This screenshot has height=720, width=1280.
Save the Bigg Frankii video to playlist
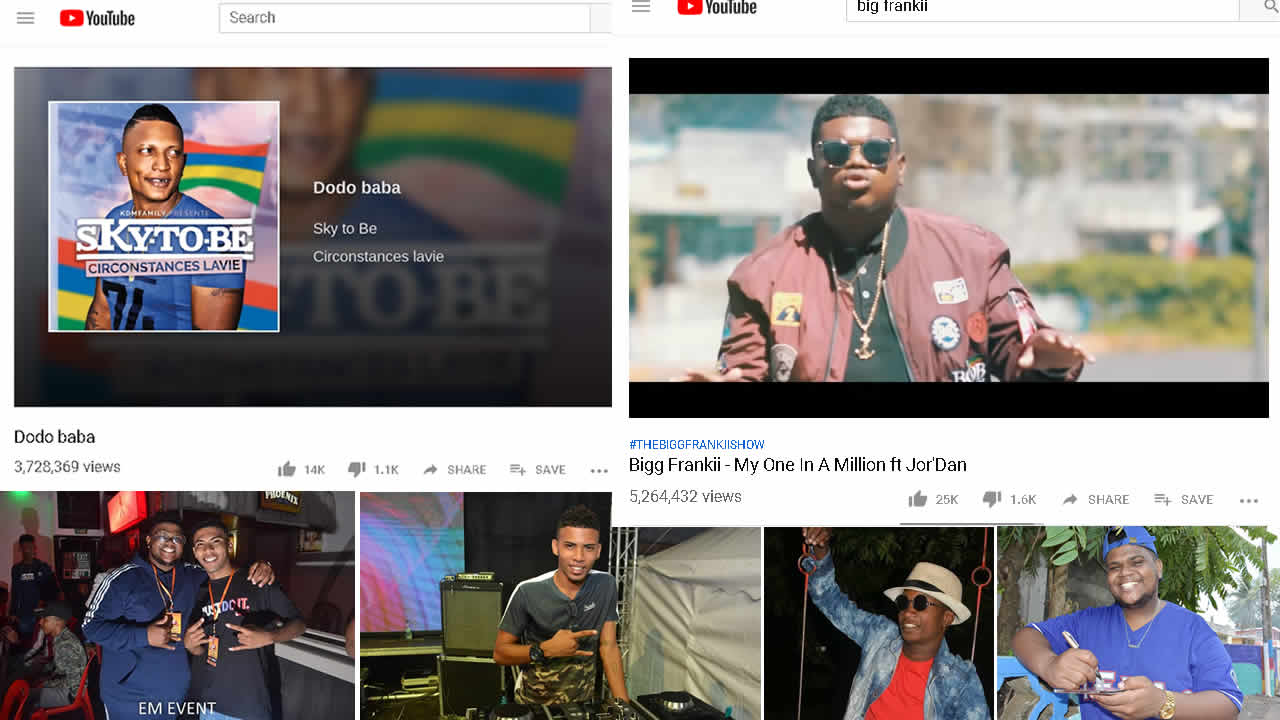(1184, 499)
